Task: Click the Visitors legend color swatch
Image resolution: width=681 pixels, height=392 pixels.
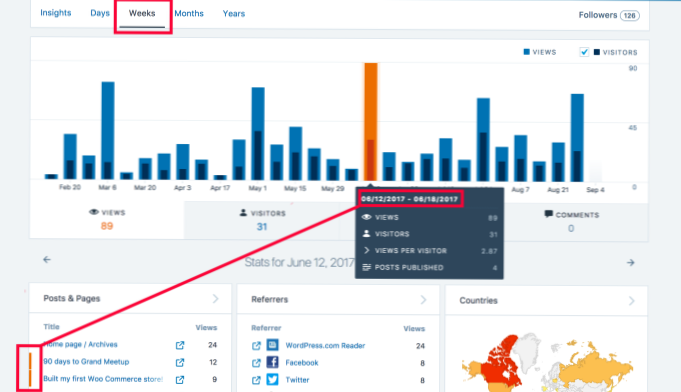Action: (597, 52)
